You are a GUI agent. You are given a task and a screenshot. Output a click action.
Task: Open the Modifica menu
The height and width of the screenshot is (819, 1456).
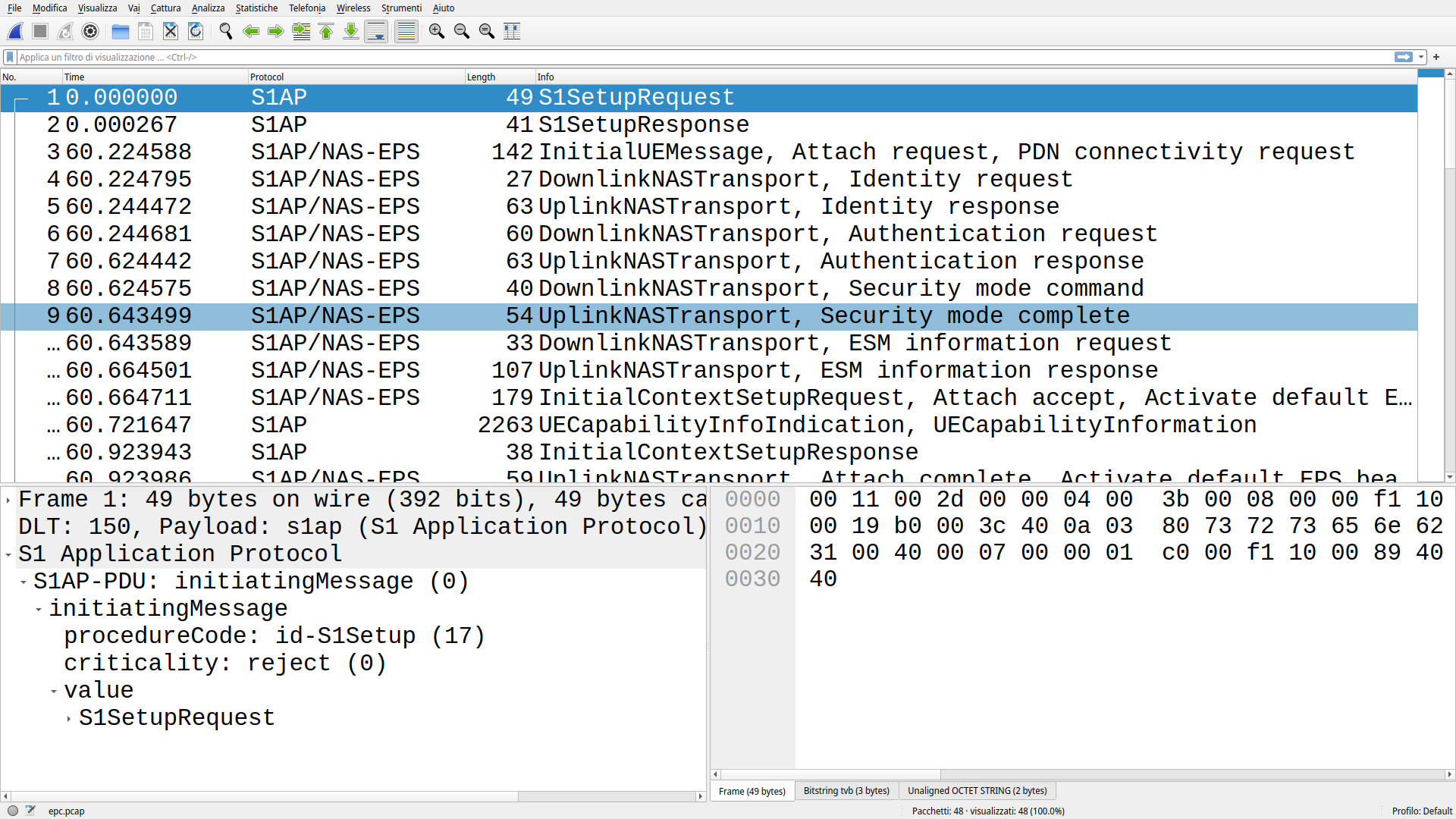click(50, 8)
